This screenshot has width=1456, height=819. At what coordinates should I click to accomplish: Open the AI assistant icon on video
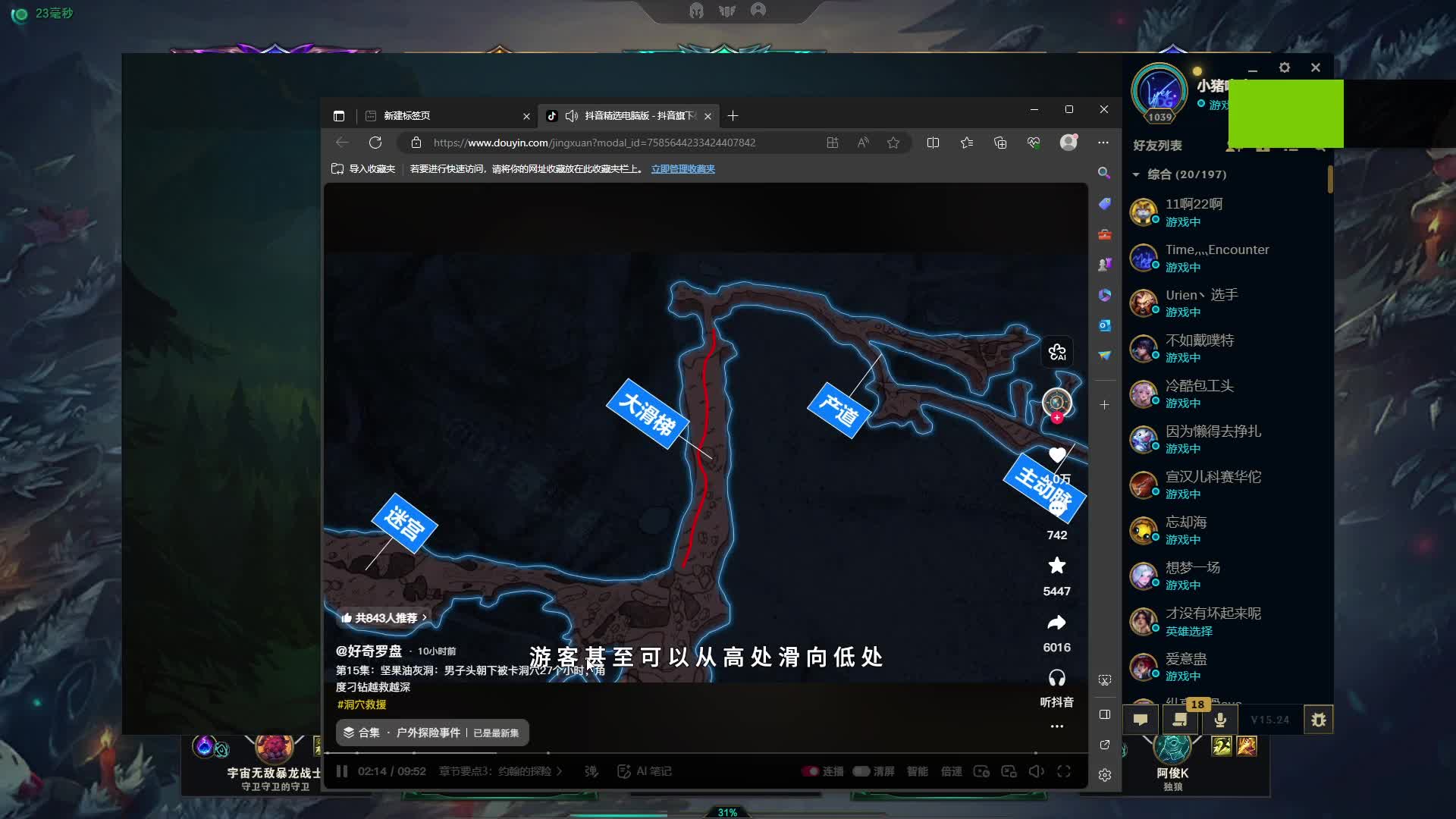point(1057,352)
